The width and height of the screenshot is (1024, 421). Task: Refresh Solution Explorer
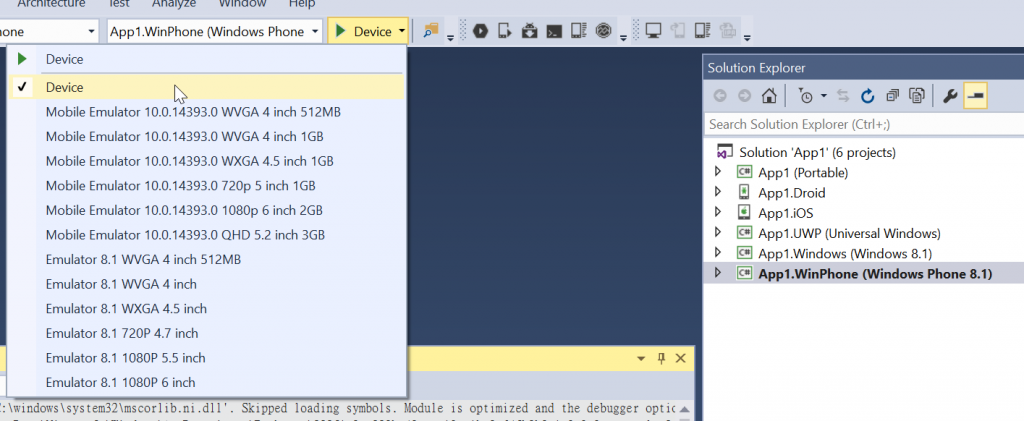coord(867,96)
